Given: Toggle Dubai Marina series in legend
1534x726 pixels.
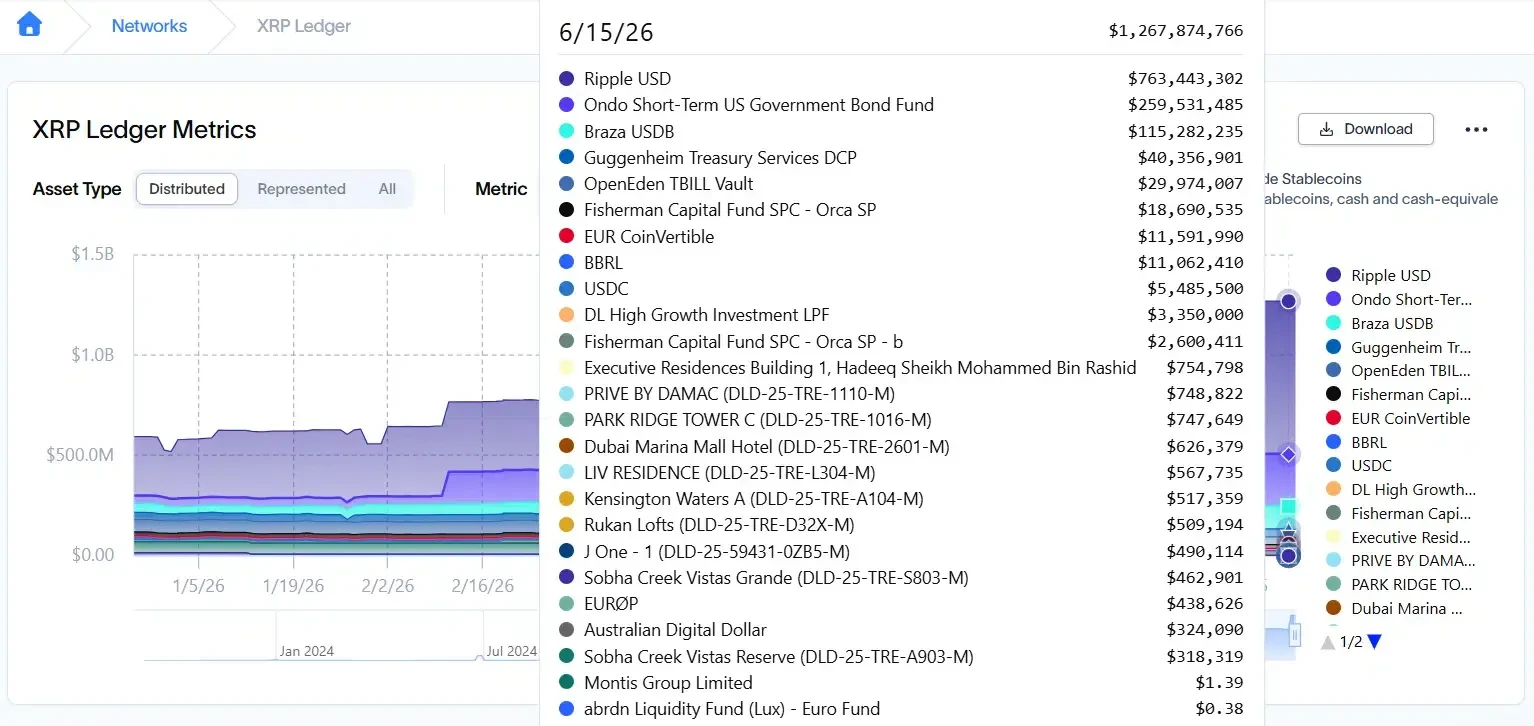Looking at the screenshot, I should coord(1394,608).
